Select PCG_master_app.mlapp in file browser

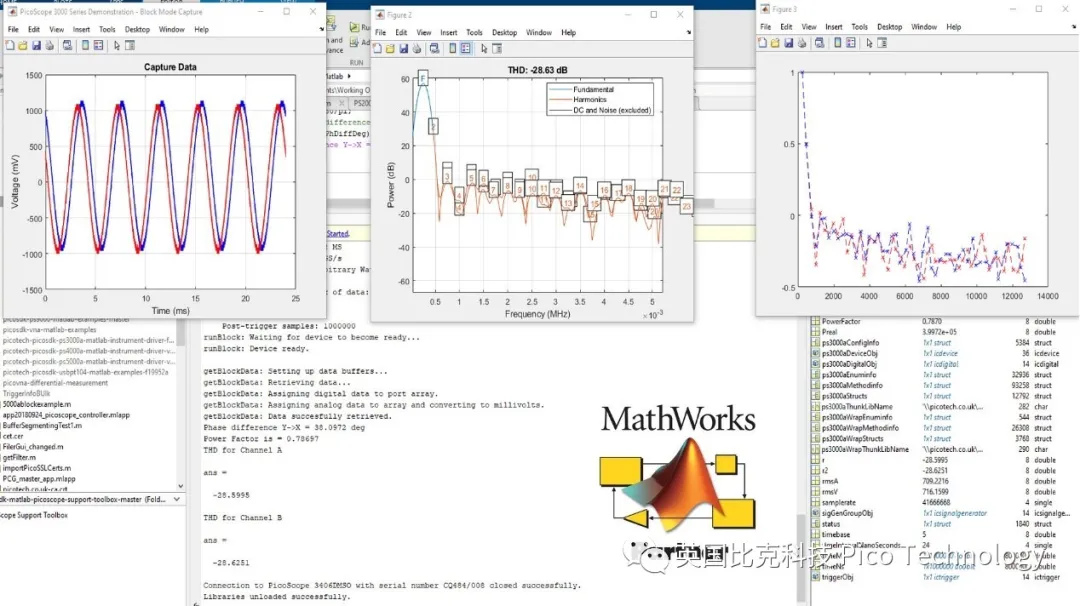[38, 479]
